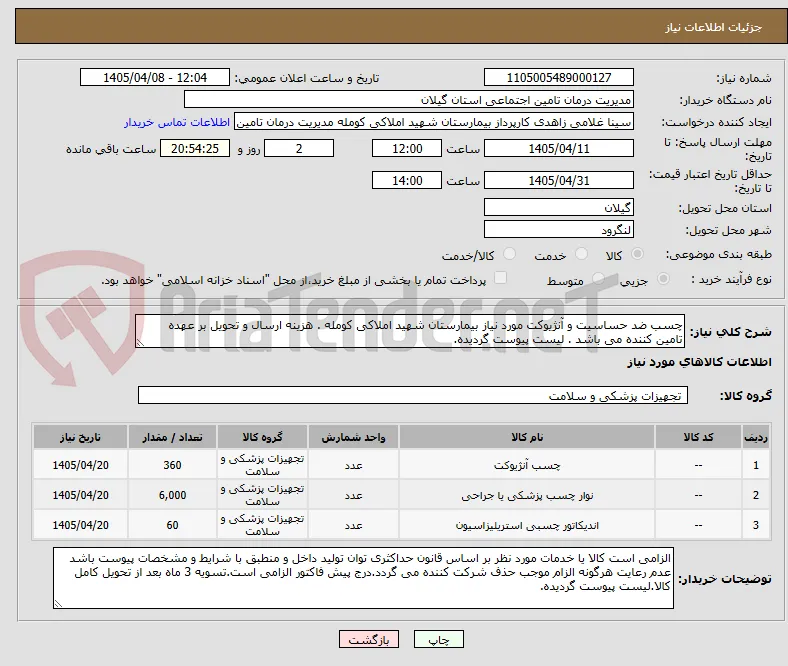Click the item name نوار چسب پزشکی یا جراحی

[527, 496]
